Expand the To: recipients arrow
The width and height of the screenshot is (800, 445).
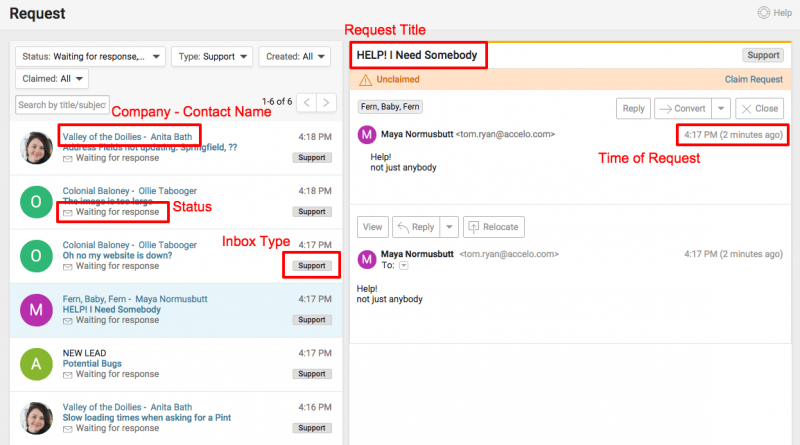tap(404, 266)
